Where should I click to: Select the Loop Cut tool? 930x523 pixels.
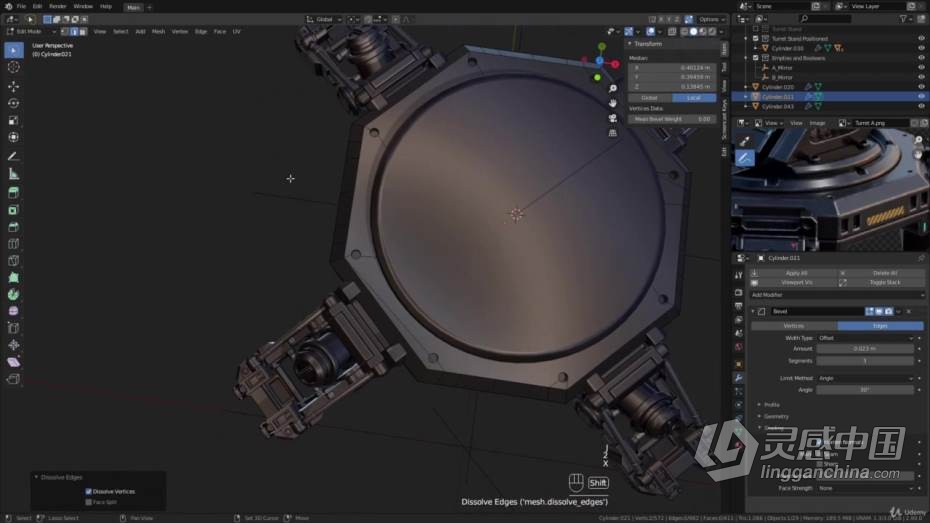[x=14, y=244]
